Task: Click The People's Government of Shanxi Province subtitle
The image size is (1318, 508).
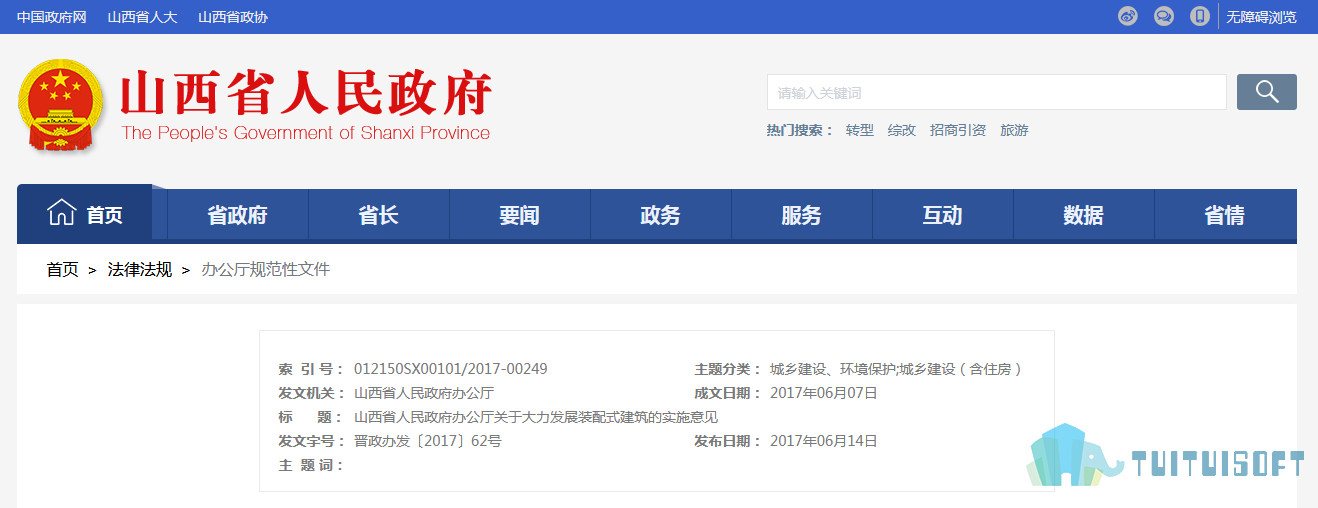Action: 306,133
